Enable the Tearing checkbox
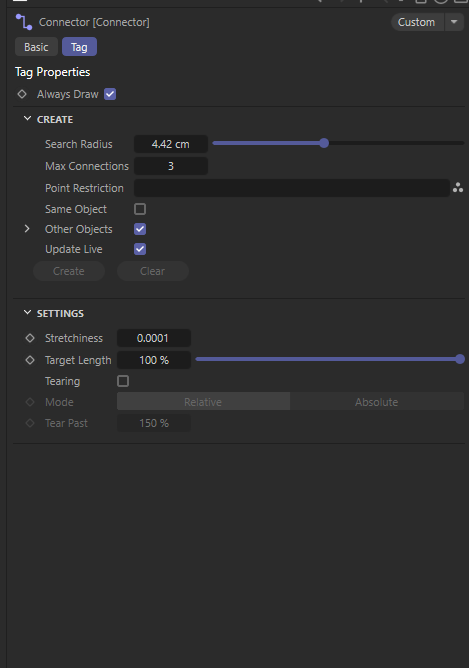Screen dimensions: 469x668 coord(123,381)
